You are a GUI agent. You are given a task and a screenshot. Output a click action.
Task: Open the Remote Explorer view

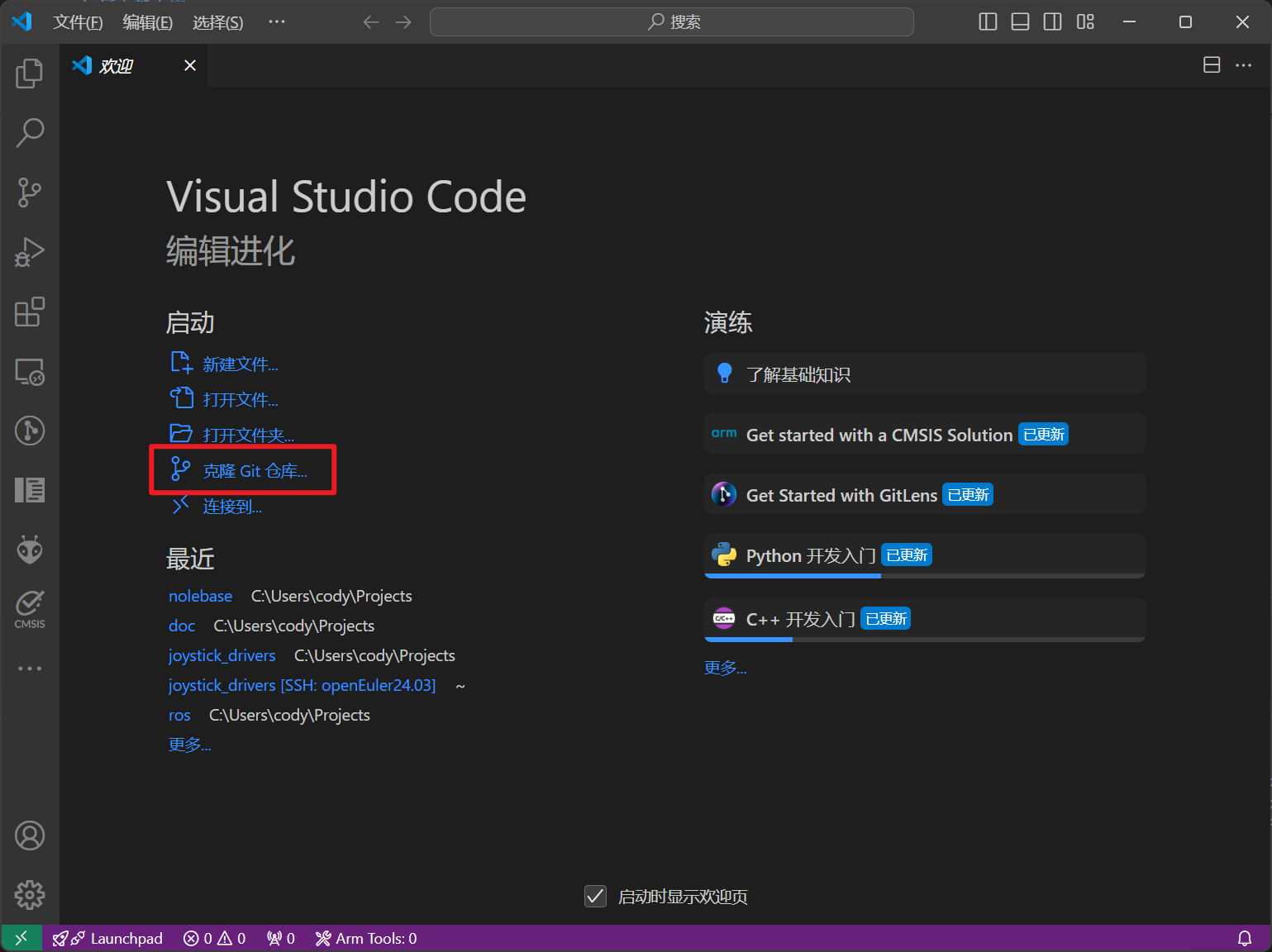click(30, 372)
